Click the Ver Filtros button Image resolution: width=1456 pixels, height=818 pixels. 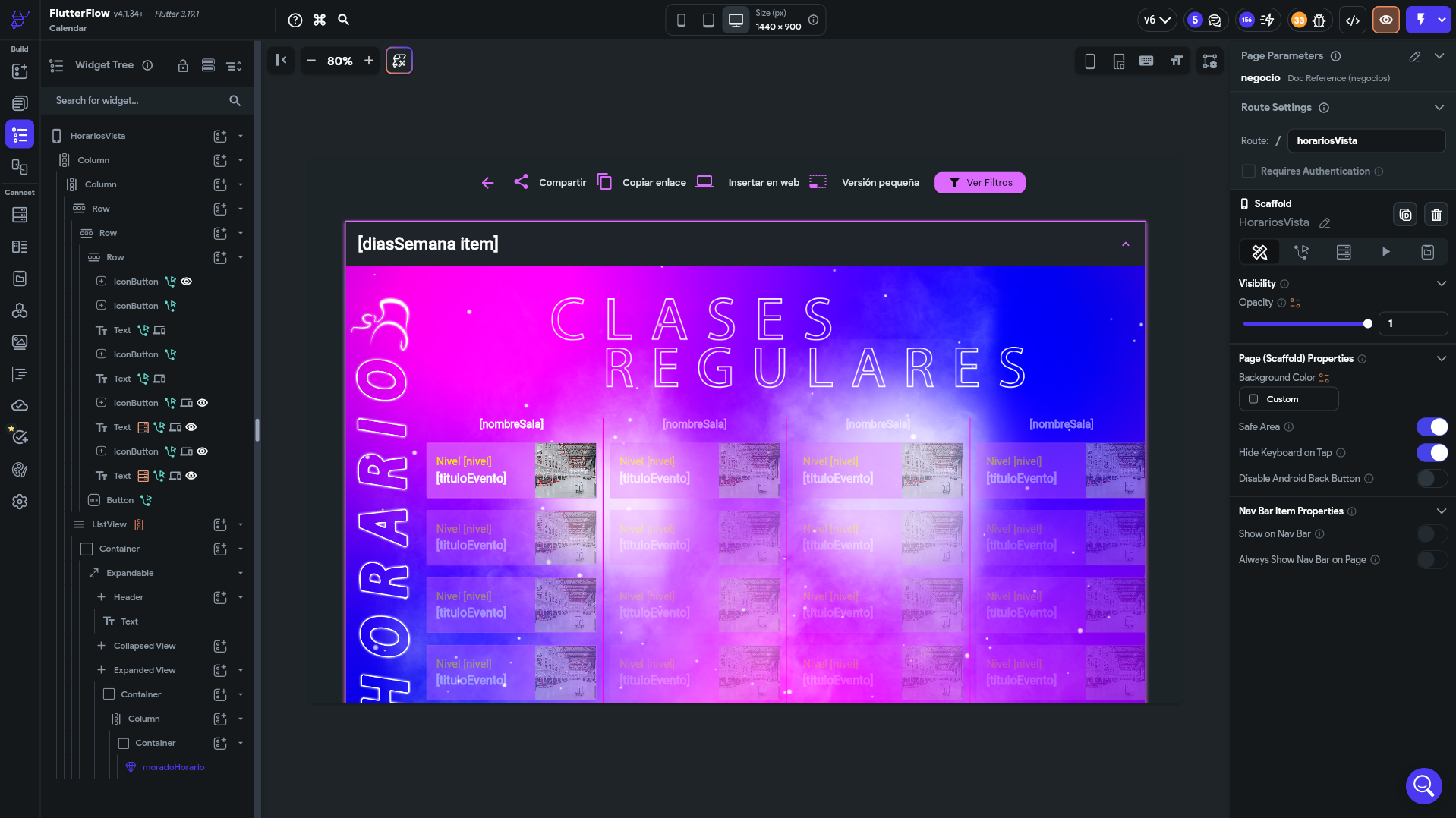979,182
